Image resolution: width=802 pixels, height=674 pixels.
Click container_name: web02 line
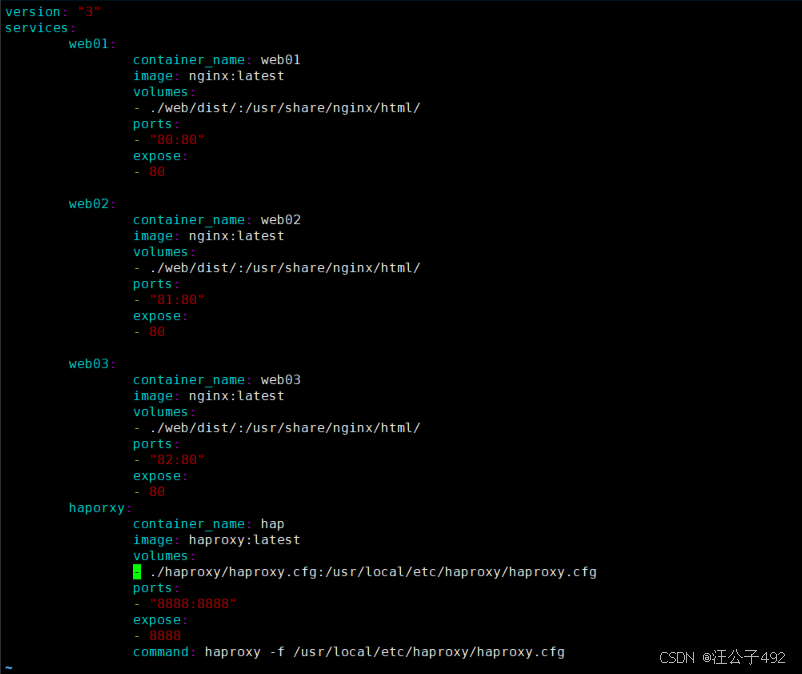pyautogui.click(x=216, y=220)
